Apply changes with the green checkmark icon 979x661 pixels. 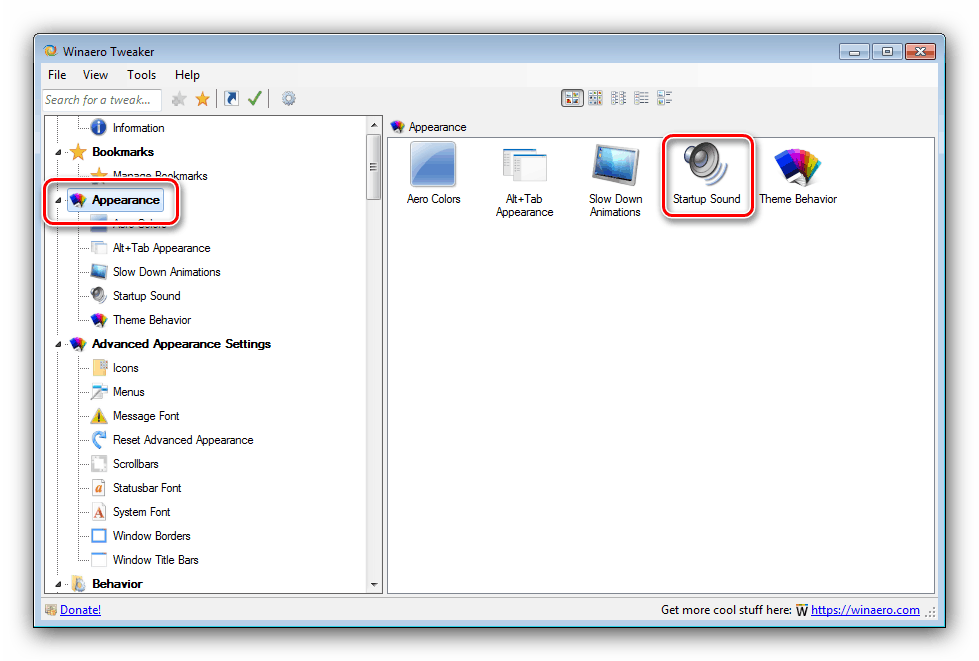[254, 98]
